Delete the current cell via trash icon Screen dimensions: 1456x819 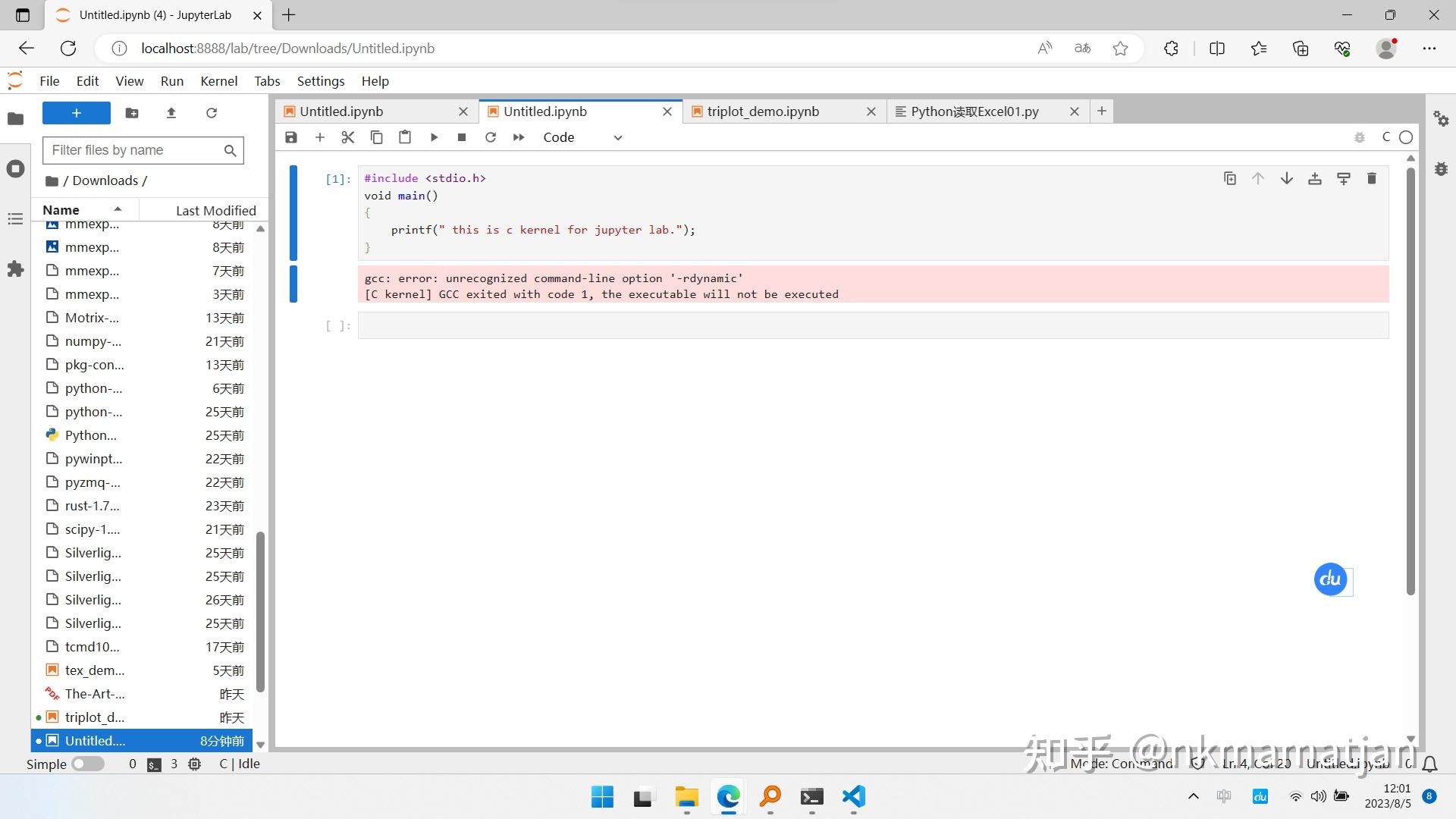[x=1371, y=178]
